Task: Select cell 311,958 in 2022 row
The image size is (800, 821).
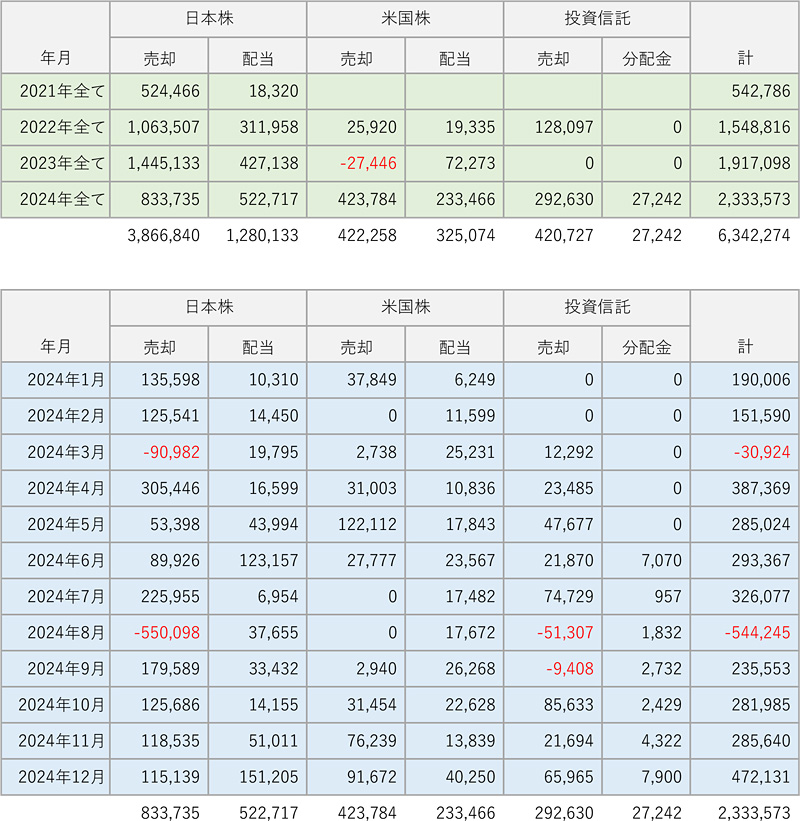Action: [269, 127]
